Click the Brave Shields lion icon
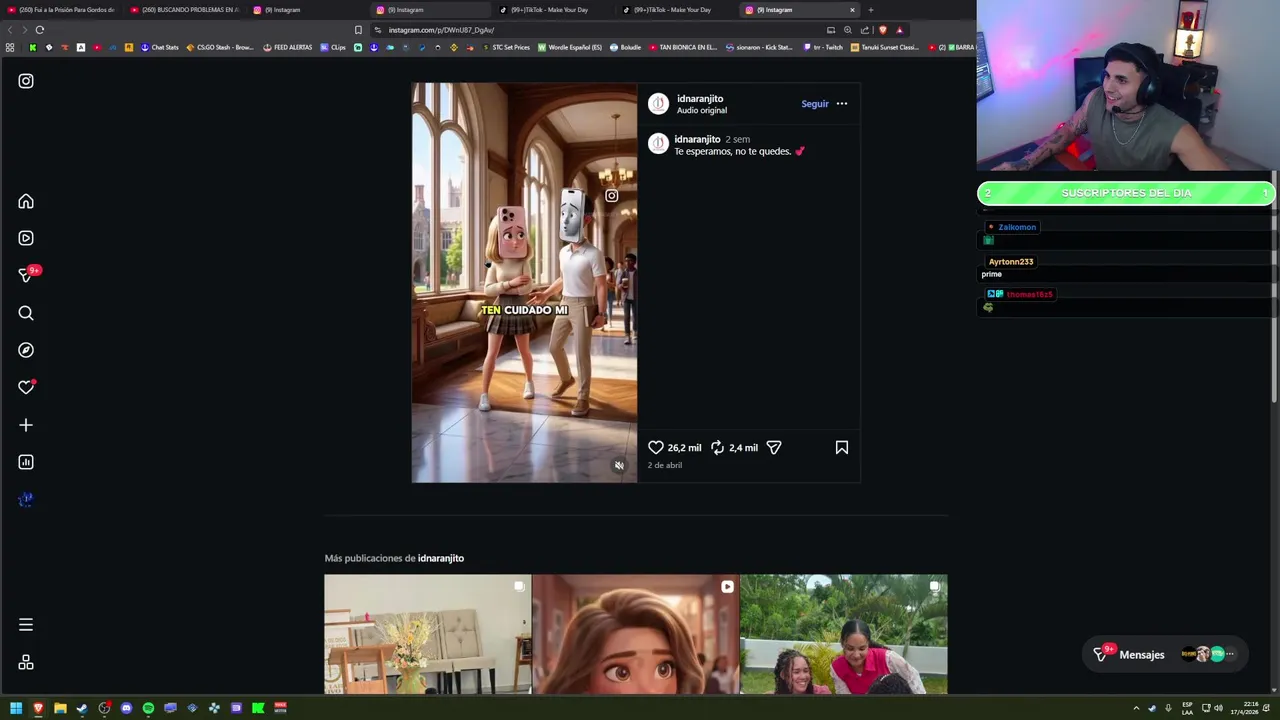Screen dimensions: 1280x720 pyautogui.click(x=882, y=30)
